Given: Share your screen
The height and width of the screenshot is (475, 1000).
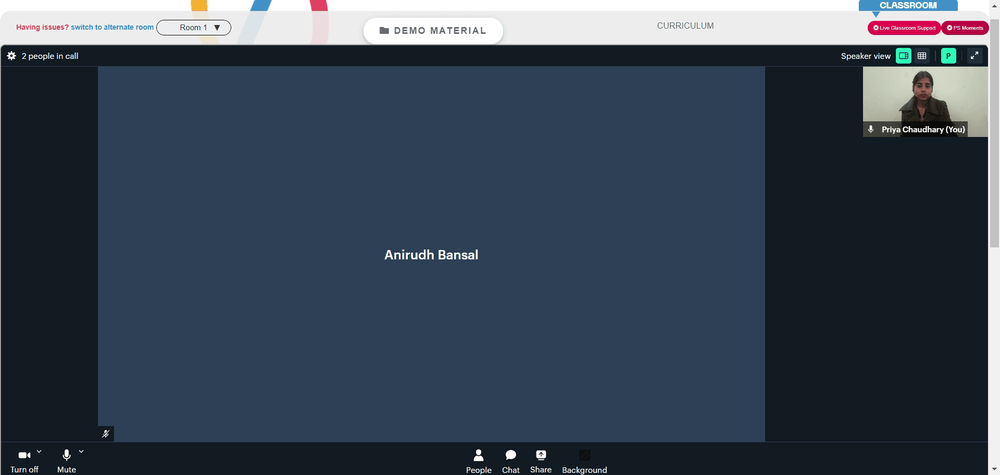Looking at the screenshot, I should point(541,461).
